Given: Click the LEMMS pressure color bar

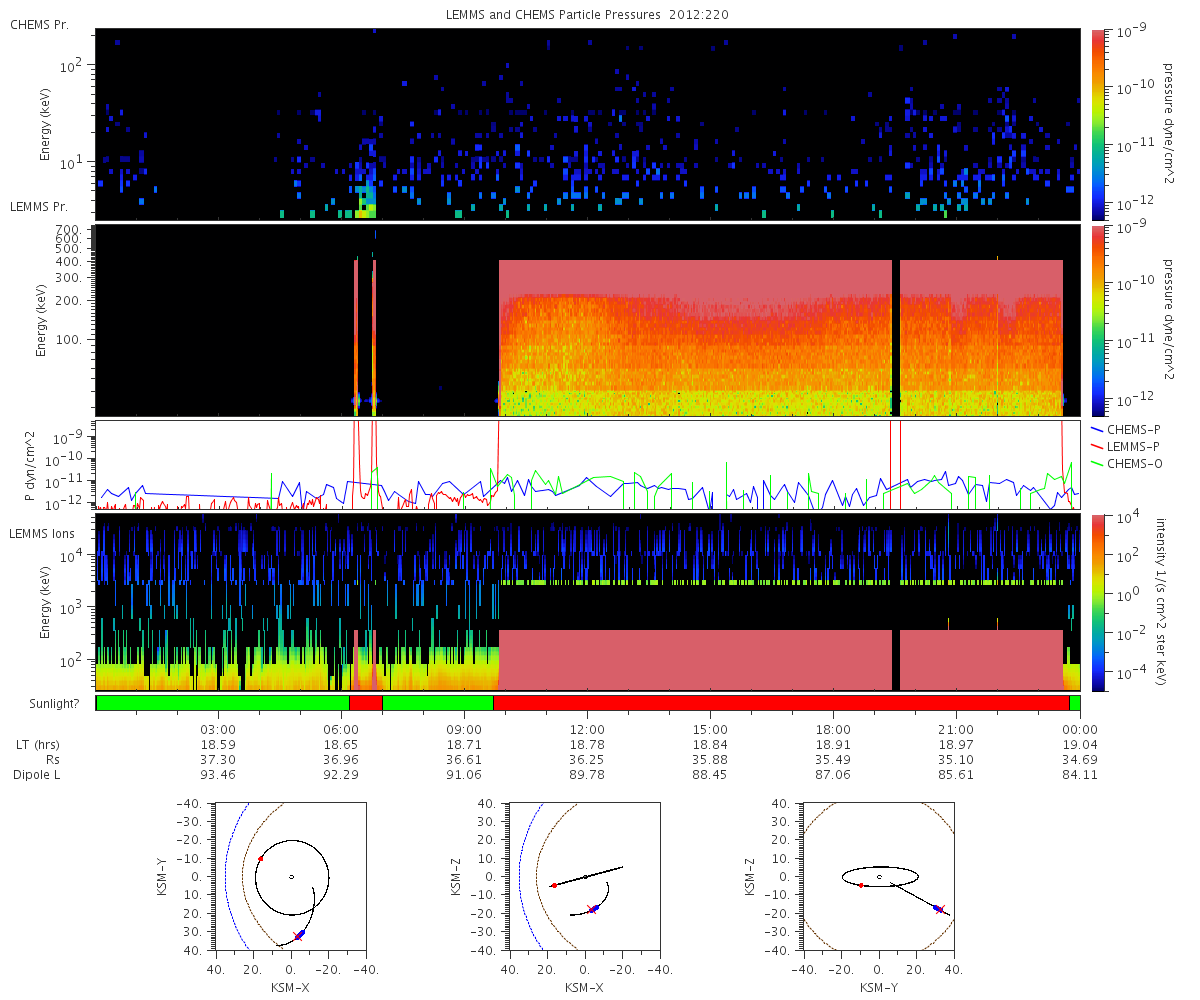Looking at the screenshot, I should coord(1099,320).
